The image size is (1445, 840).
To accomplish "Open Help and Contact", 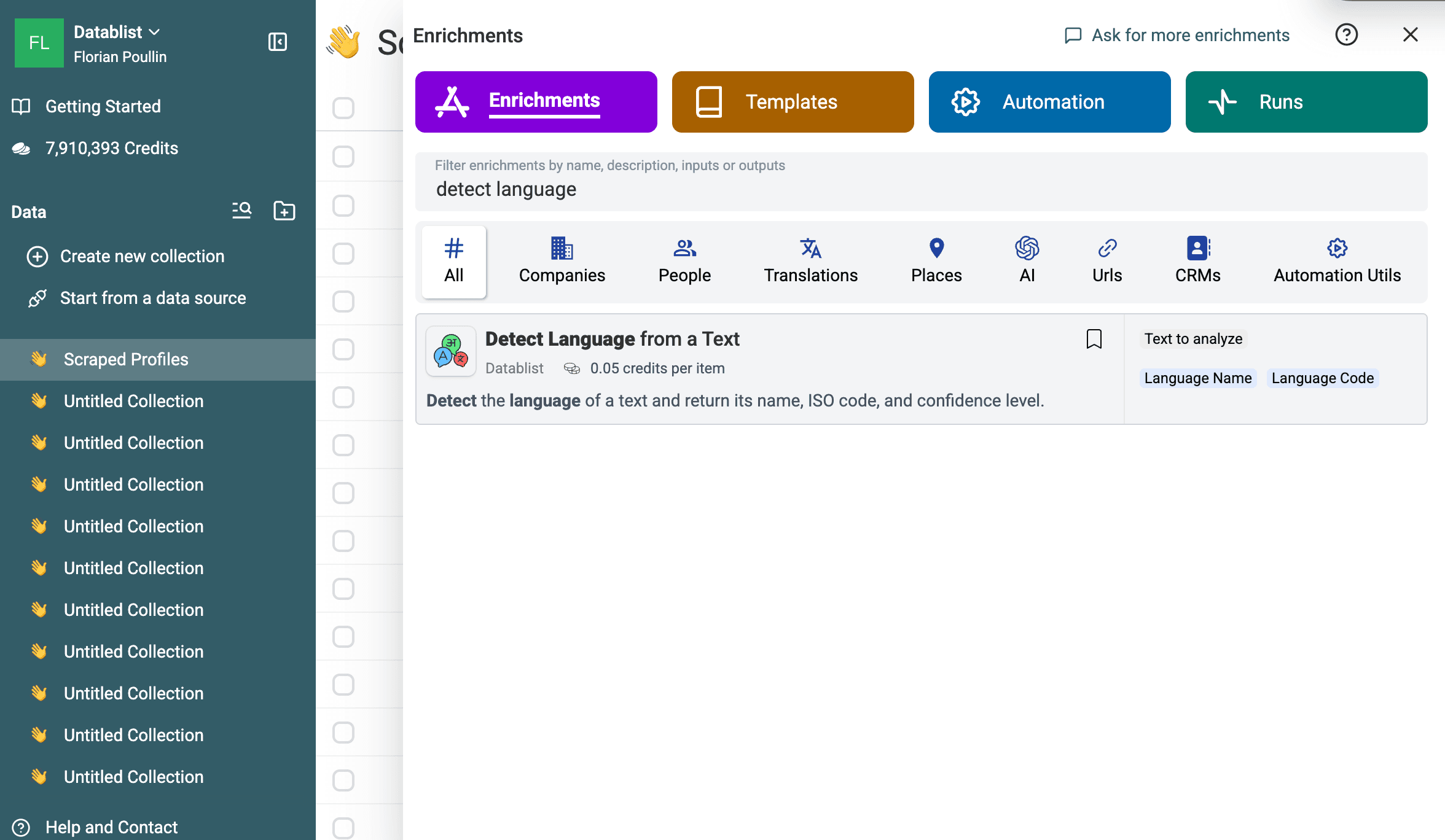I will tap(111, 827).
